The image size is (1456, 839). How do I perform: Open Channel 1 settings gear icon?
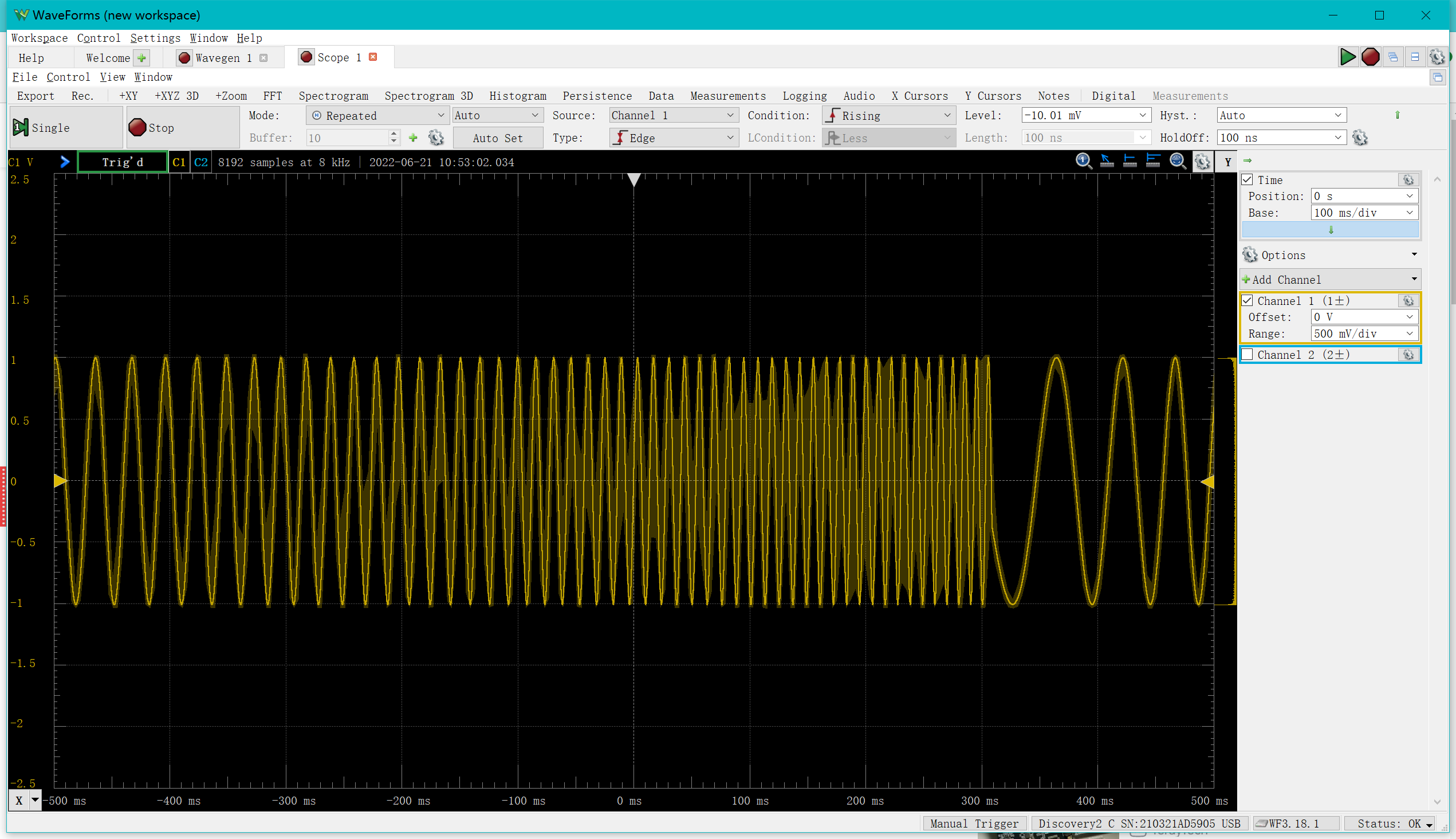pyautogui.click(x=1408, y=301)
